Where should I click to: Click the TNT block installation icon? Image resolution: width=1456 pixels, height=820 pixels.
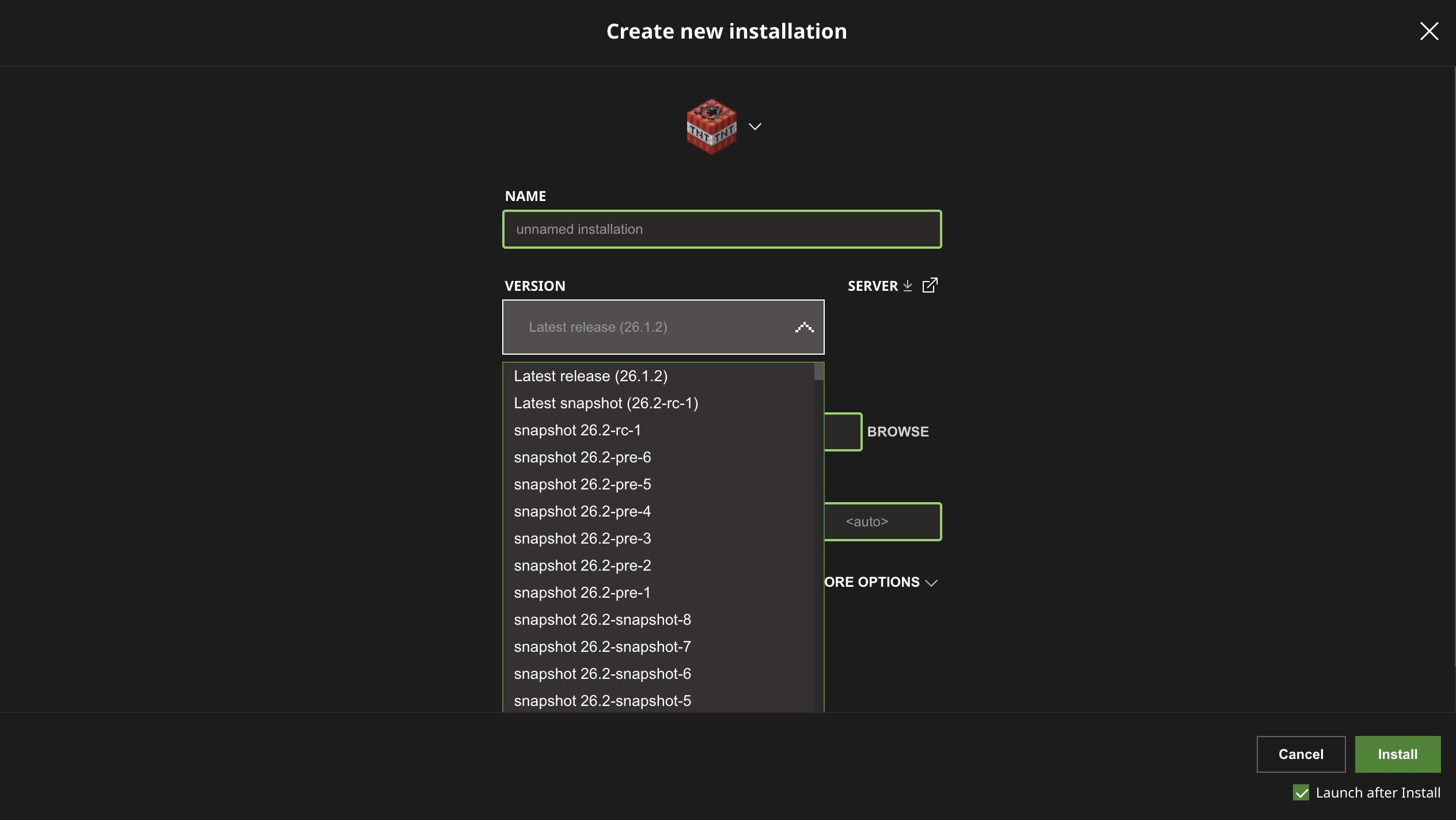pyautogui.click(x=711, y=127)
